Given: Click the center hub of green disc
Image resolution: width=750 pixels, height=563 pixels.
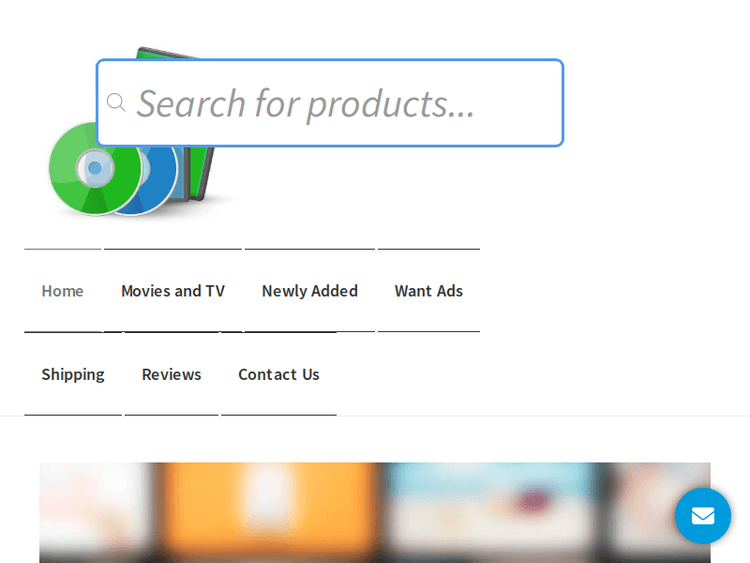Looking at the screenshot, I should pos(95,168).
